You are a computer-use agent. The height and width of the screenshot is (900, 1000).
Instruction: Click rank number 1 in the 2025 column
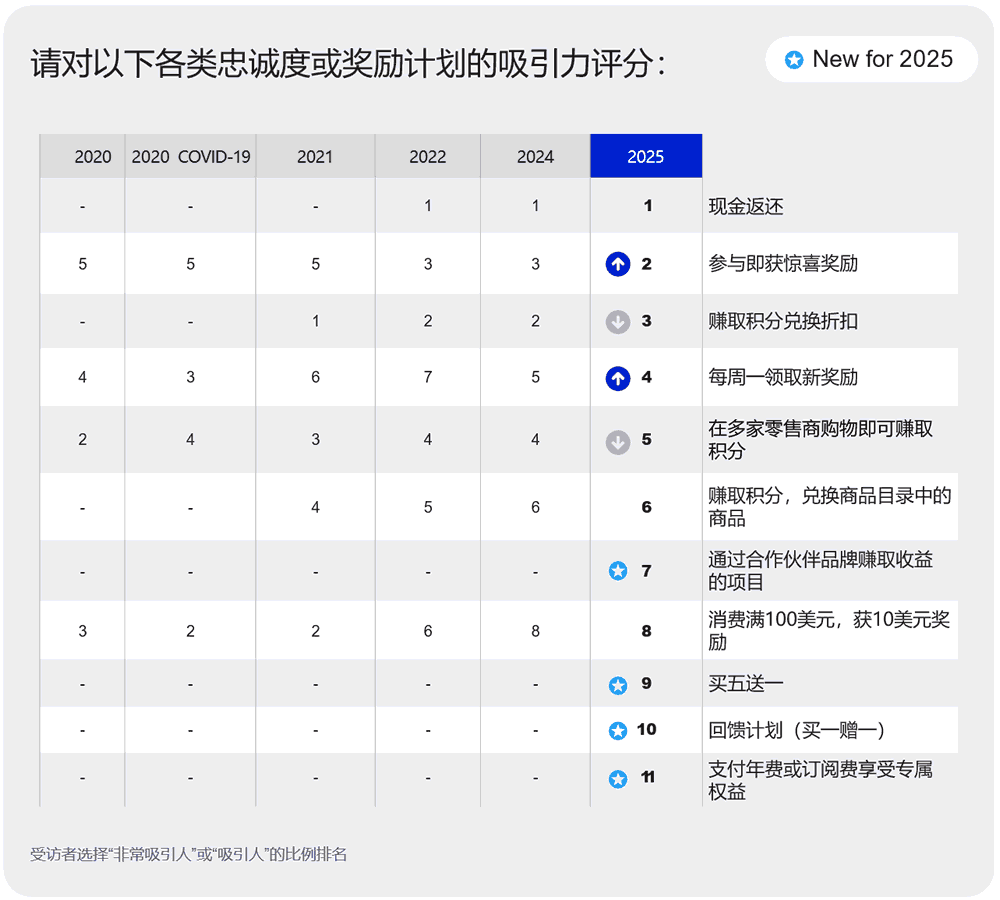point(646,205)
